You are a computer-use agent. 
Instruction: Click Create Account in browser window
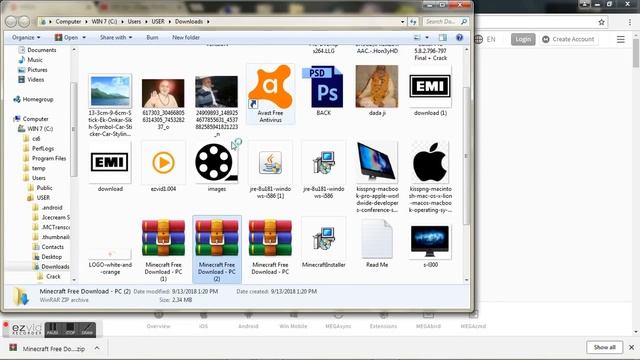click(568, 39)
